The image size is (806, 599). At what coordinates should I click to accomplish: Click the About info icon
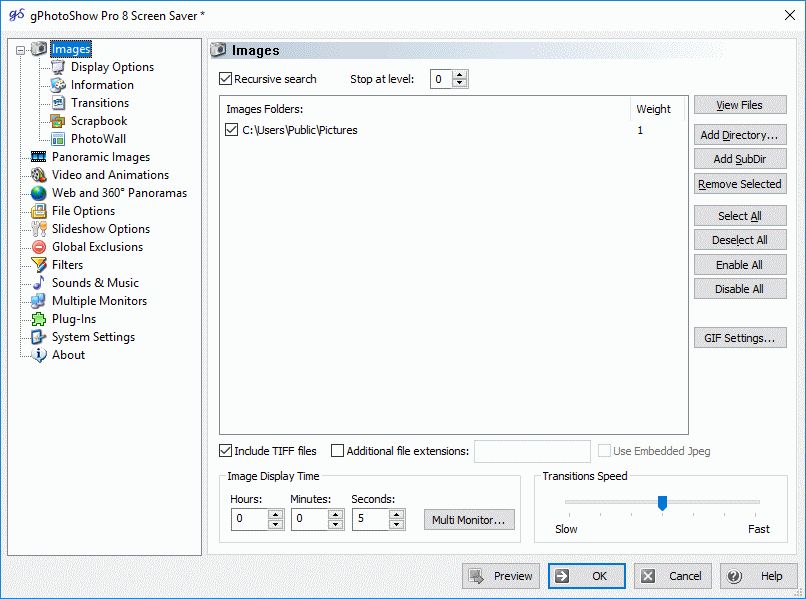pos(39,355)
